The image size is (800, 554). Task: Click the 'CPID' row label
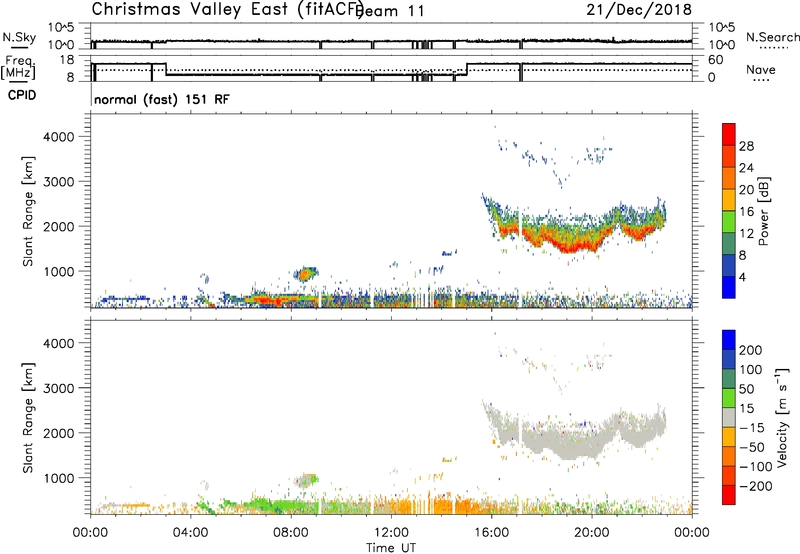22,95
